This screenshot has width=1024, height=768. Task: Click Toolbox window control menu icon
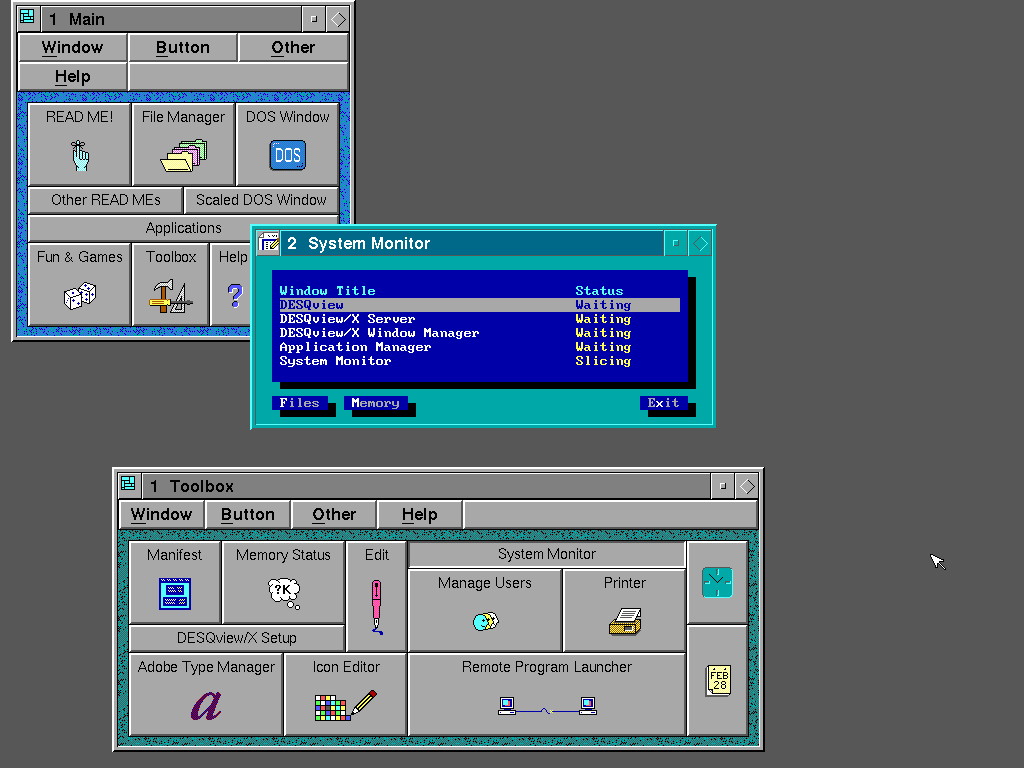[128, 484]
